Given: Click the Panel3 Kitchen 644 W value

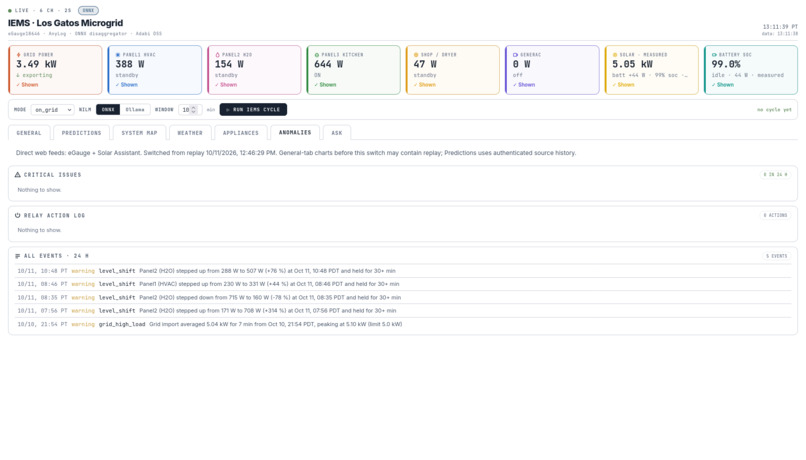Looking at the screenshot, I should coord(328,64).
